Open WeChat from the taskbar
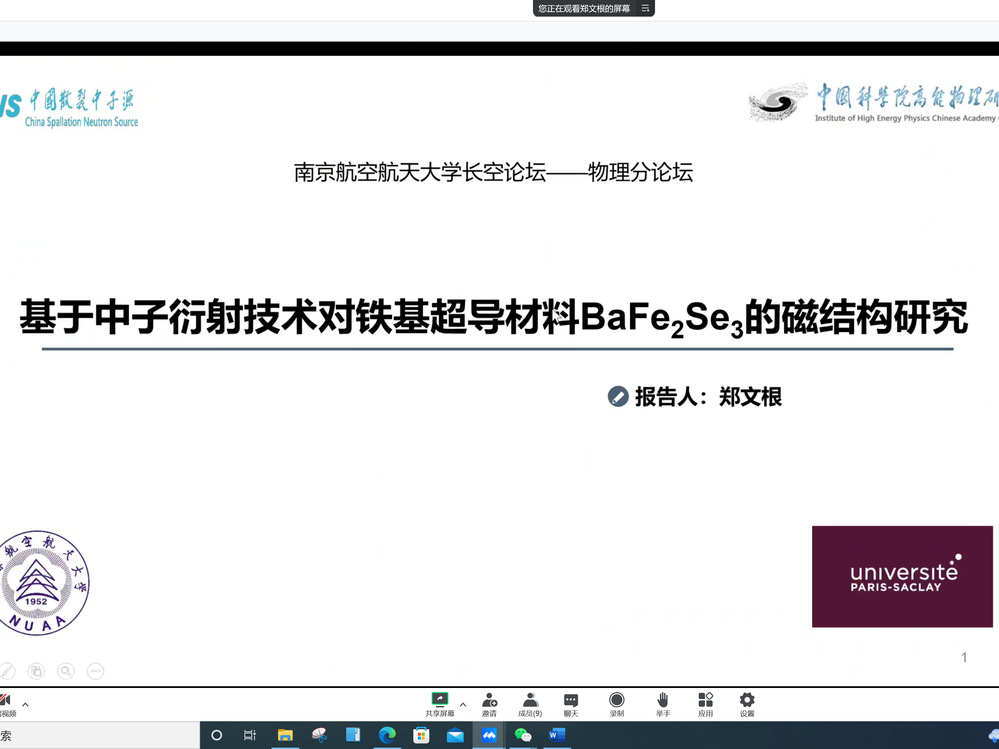The height and width of the screenshot is (749, 999). 523,735
